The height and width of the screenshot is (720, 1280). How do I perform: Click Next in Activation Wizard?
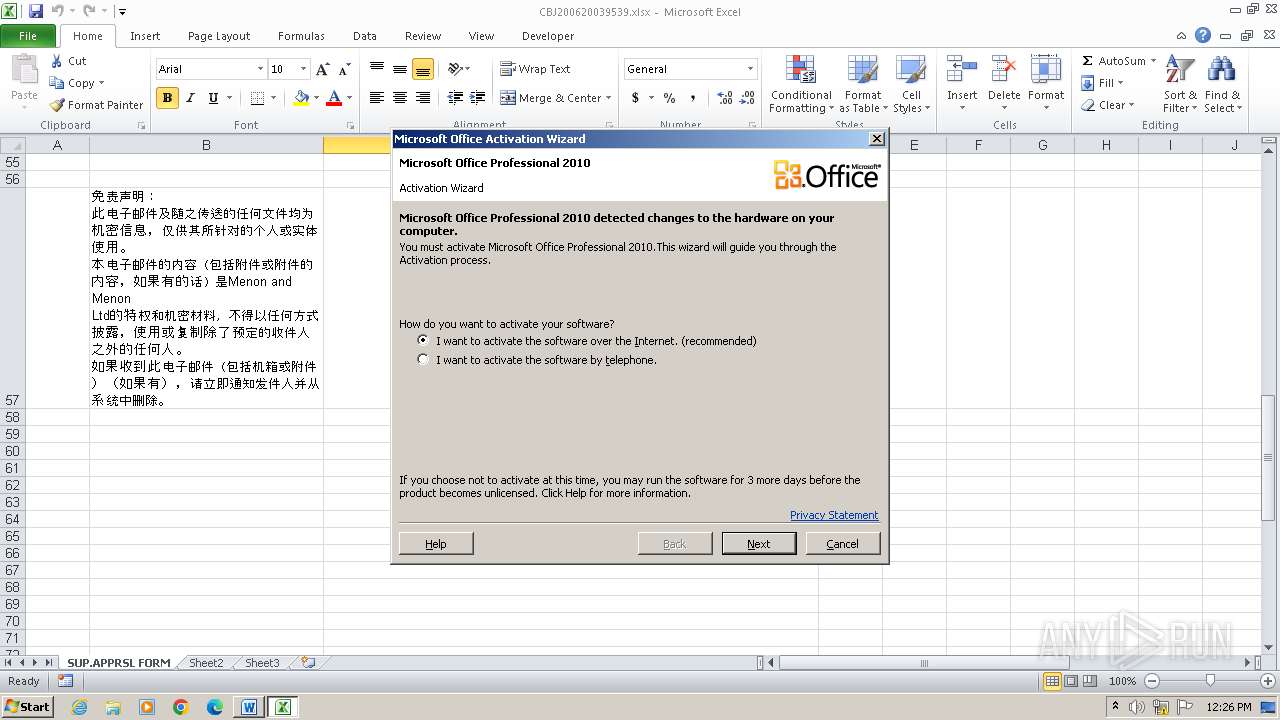[759, 544]
